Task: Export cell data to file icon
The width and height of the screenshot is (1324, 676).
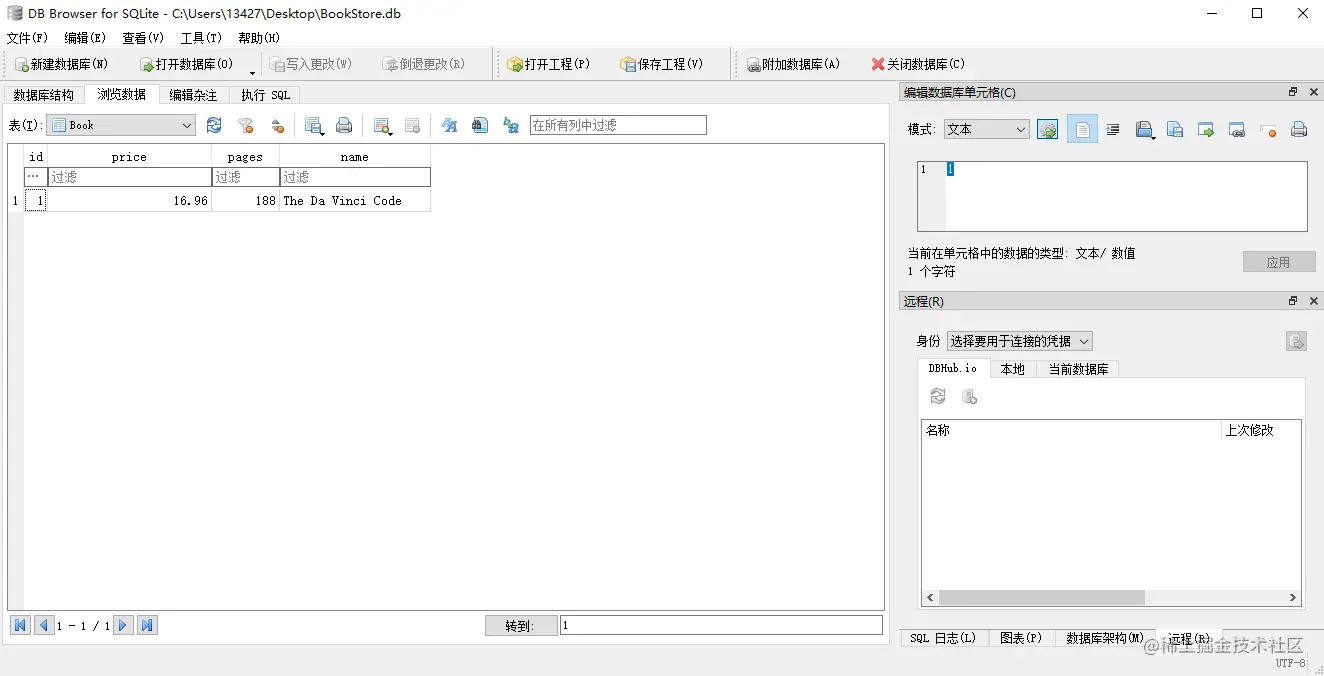Action: point(1175,129)
